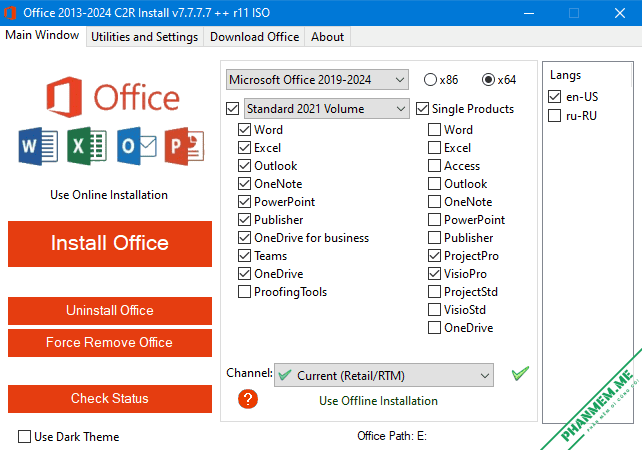Viewport: 642px width, 450px height.
Task: Click the Office Path: E: text
Action: click(392, 436)
